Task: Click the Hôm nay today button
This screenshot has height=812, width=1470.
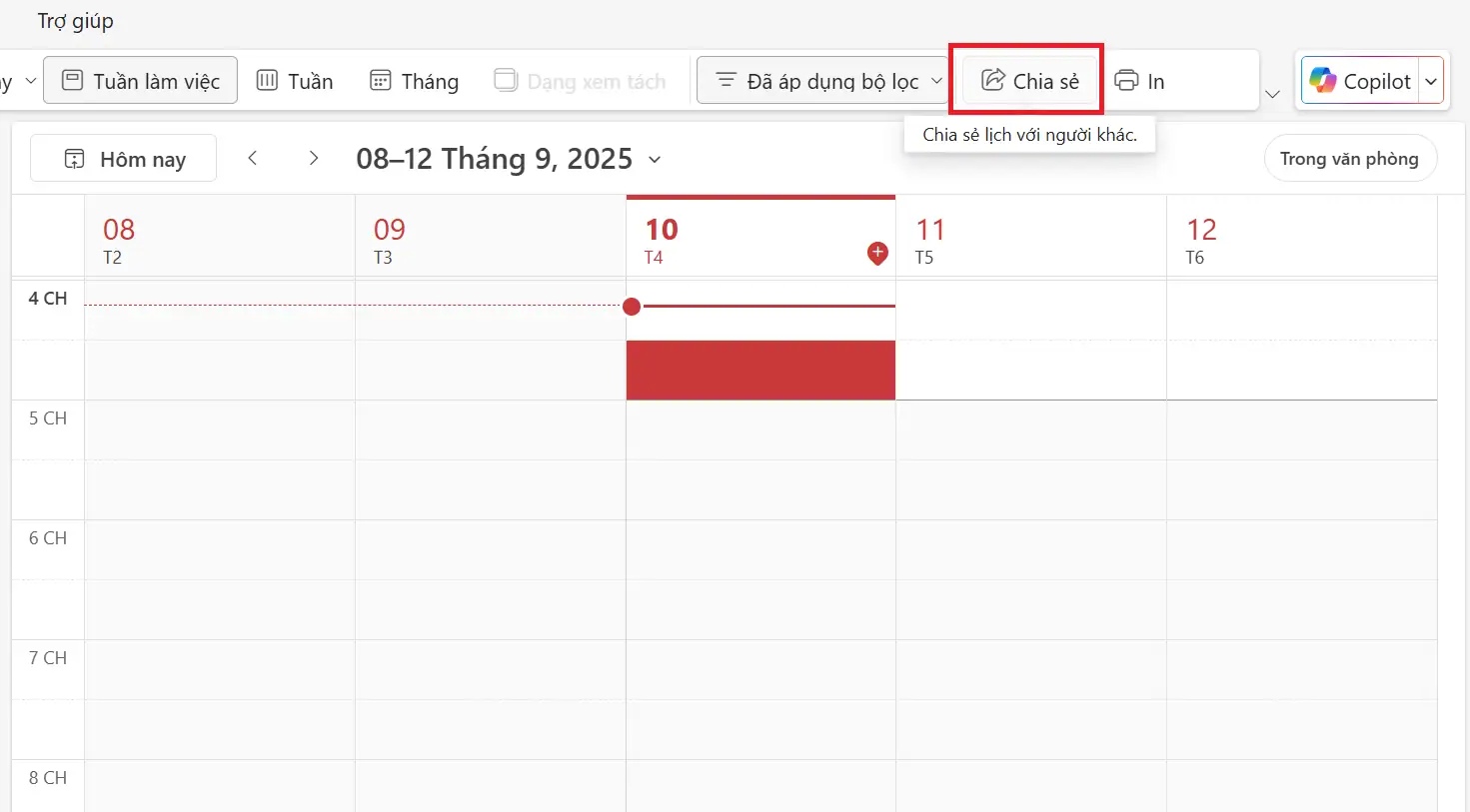Action: coord(124,159)
